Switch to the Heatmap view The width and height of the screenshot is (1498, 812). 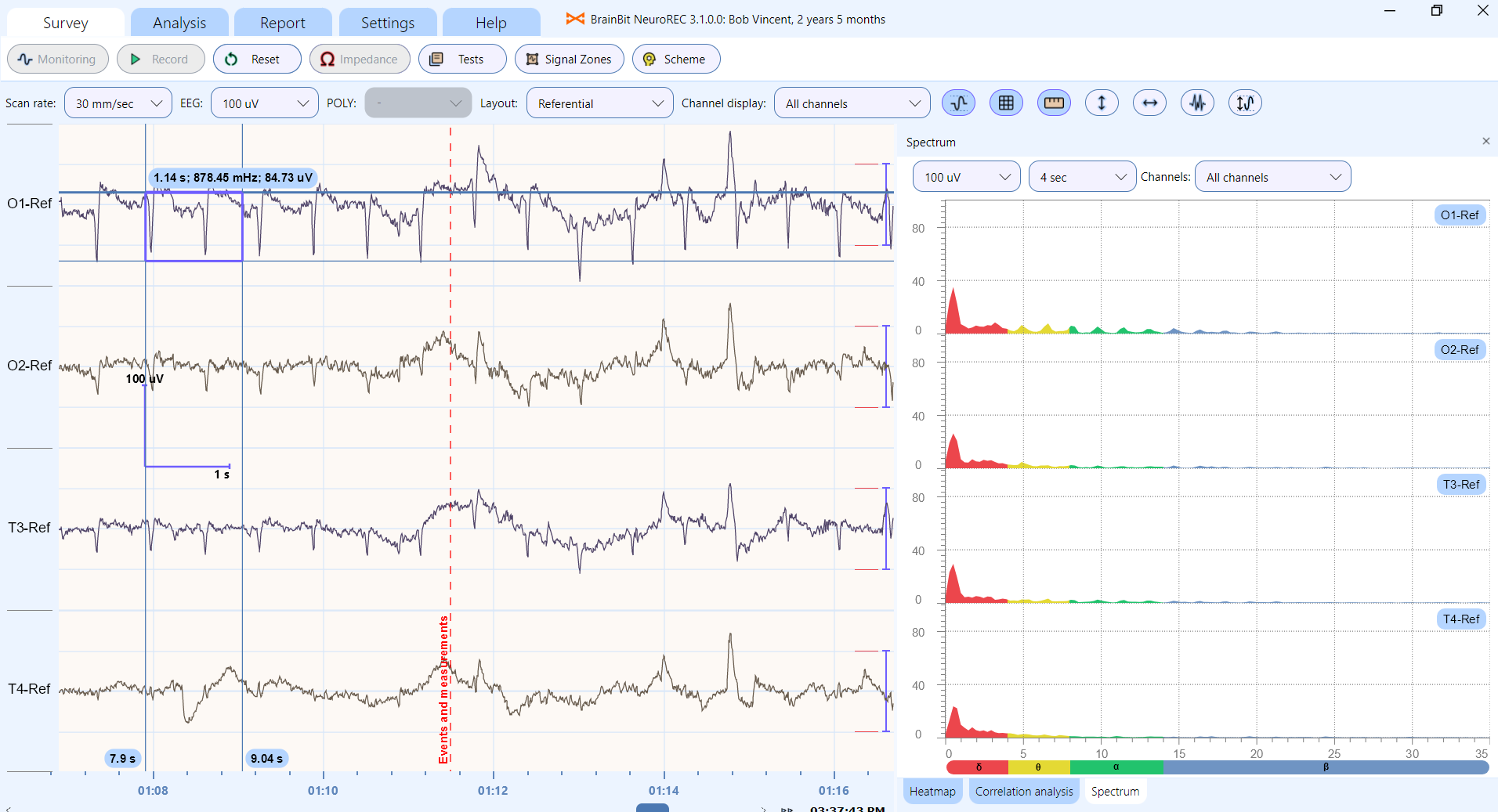pyautogui.click(x=932, y=791)
